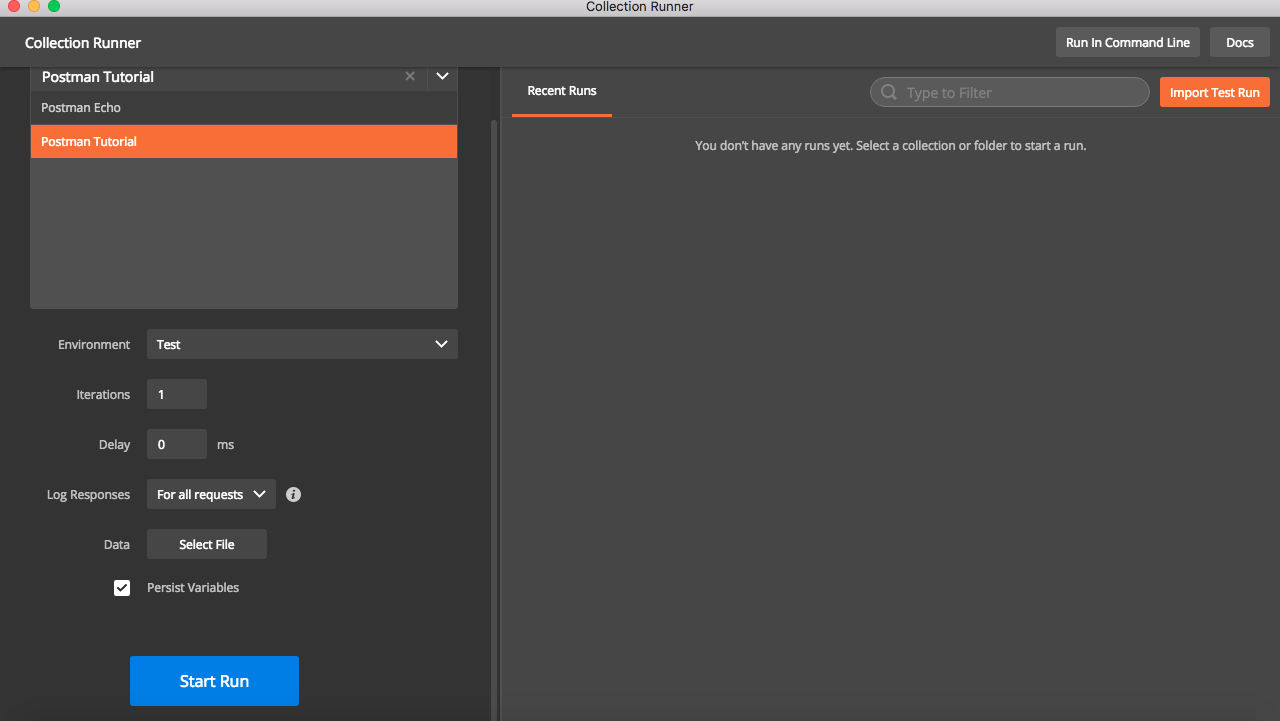Switch to the Recent Runs tab
Image resolution: width=1280 pixels, height=721 pixels.
562,91
